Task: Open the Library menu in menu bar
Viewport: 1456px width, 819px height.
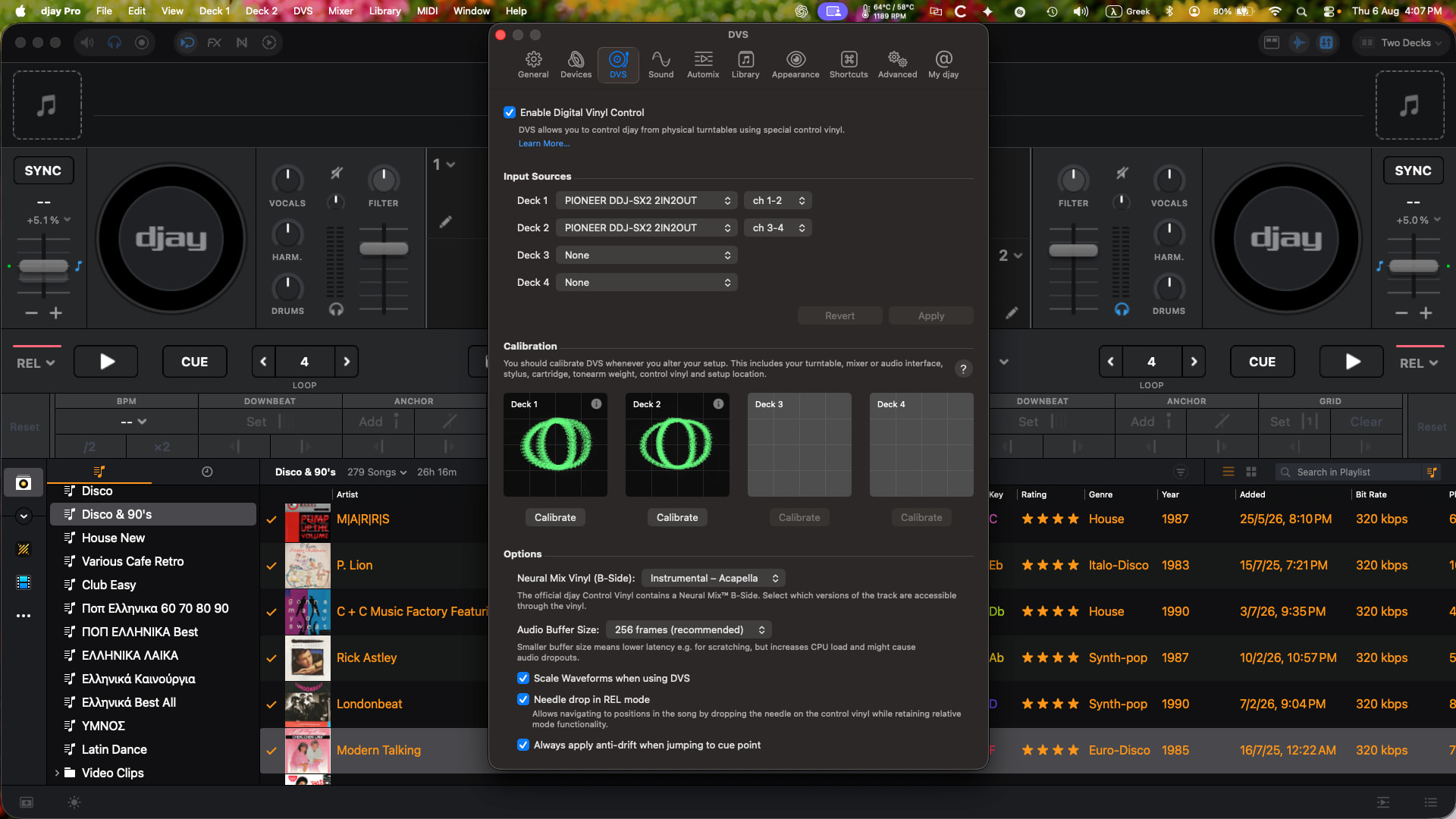Action: coord(384,11)
